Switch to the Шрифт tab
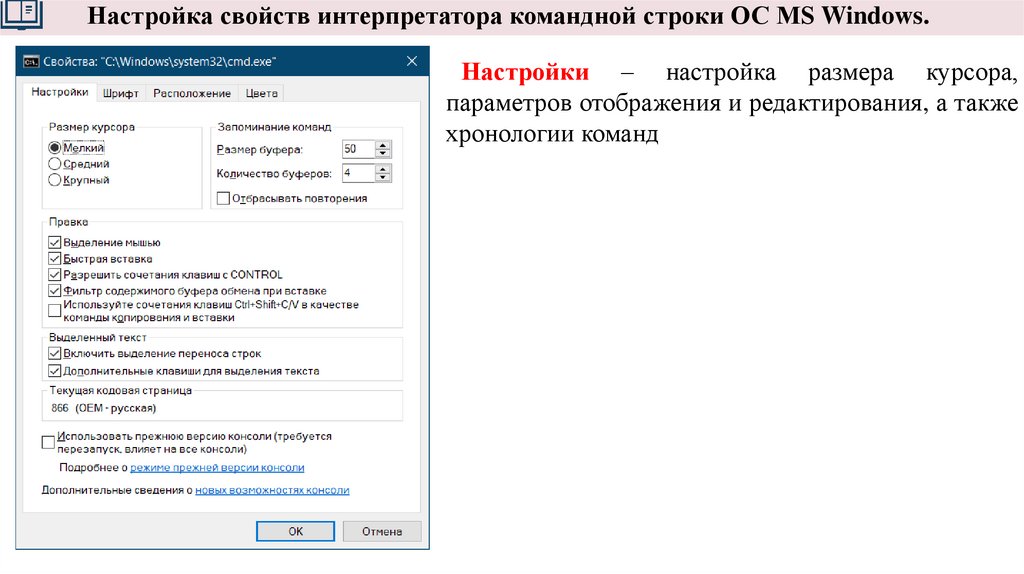1024x574 pixels. pyautogui.click(x=121, y=93)
